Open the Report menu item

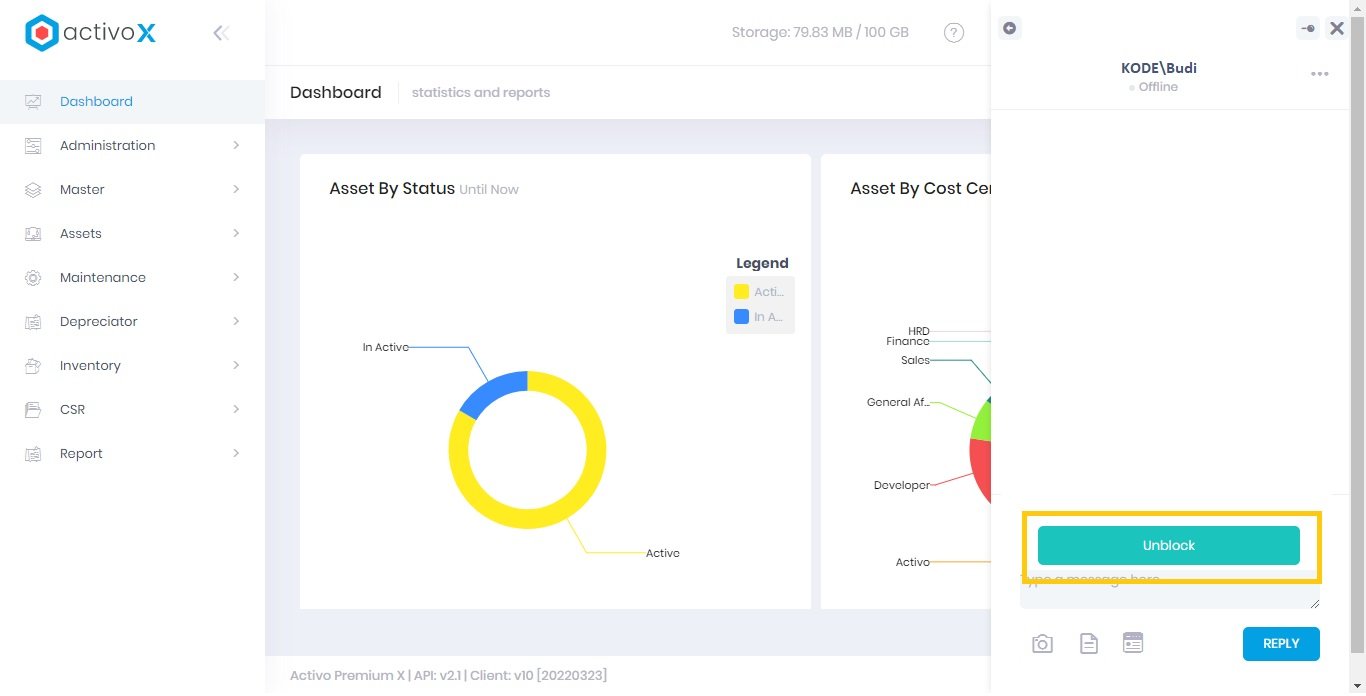click(x=81, y=453)
